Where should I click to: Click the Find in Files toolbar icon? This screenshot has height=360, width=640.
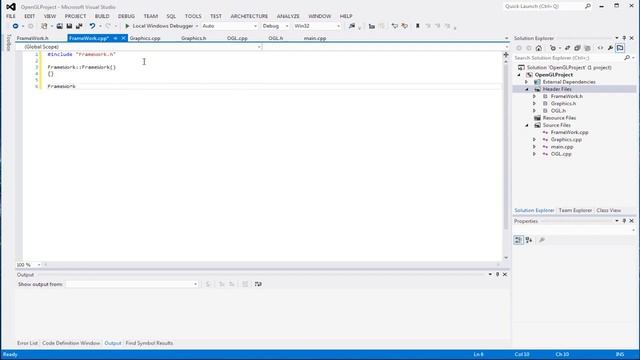pyautogui.click(x=352, y=26)
